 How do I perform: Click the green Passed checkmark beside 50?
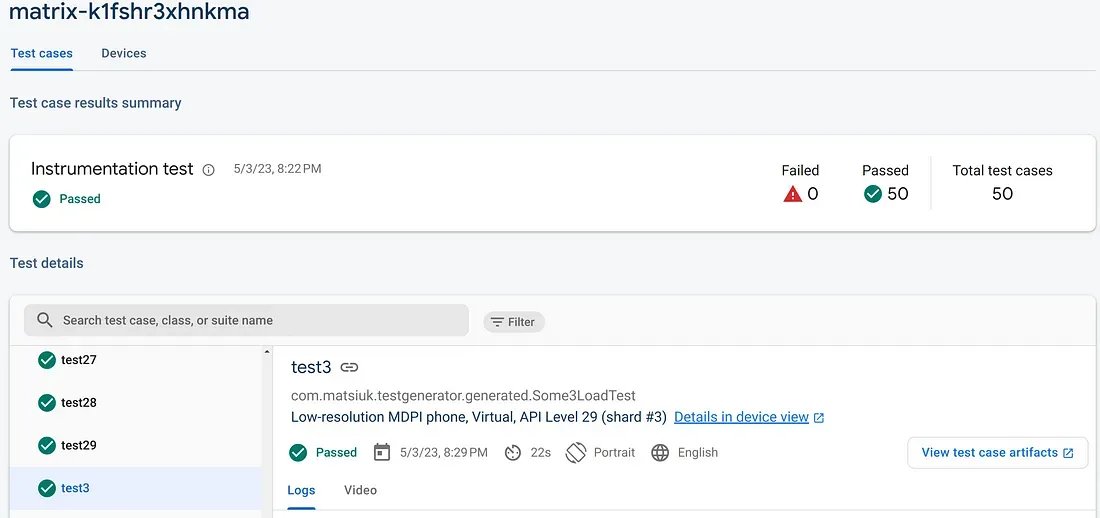(x=873, y=194)
